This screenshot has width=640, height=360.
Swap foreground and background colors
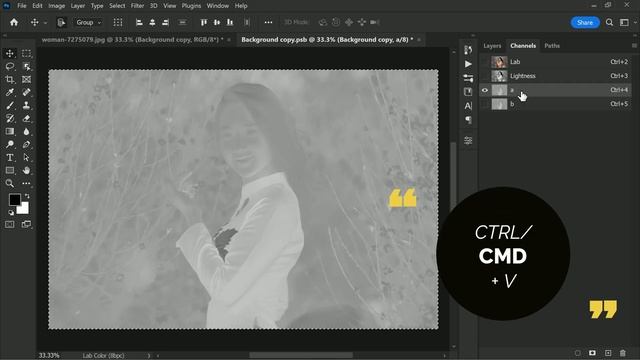[x=27, y=196]
